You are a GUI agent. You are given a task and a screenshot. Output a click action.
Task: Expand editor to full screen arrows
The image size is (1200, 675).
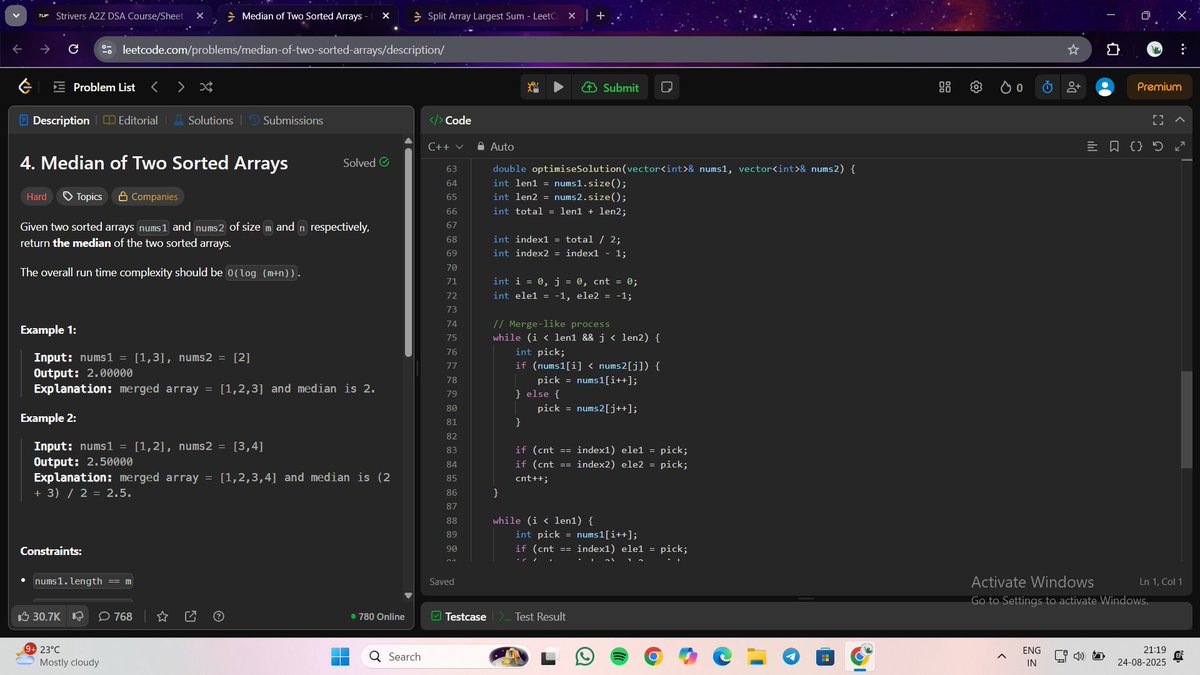pos(1179,147)
